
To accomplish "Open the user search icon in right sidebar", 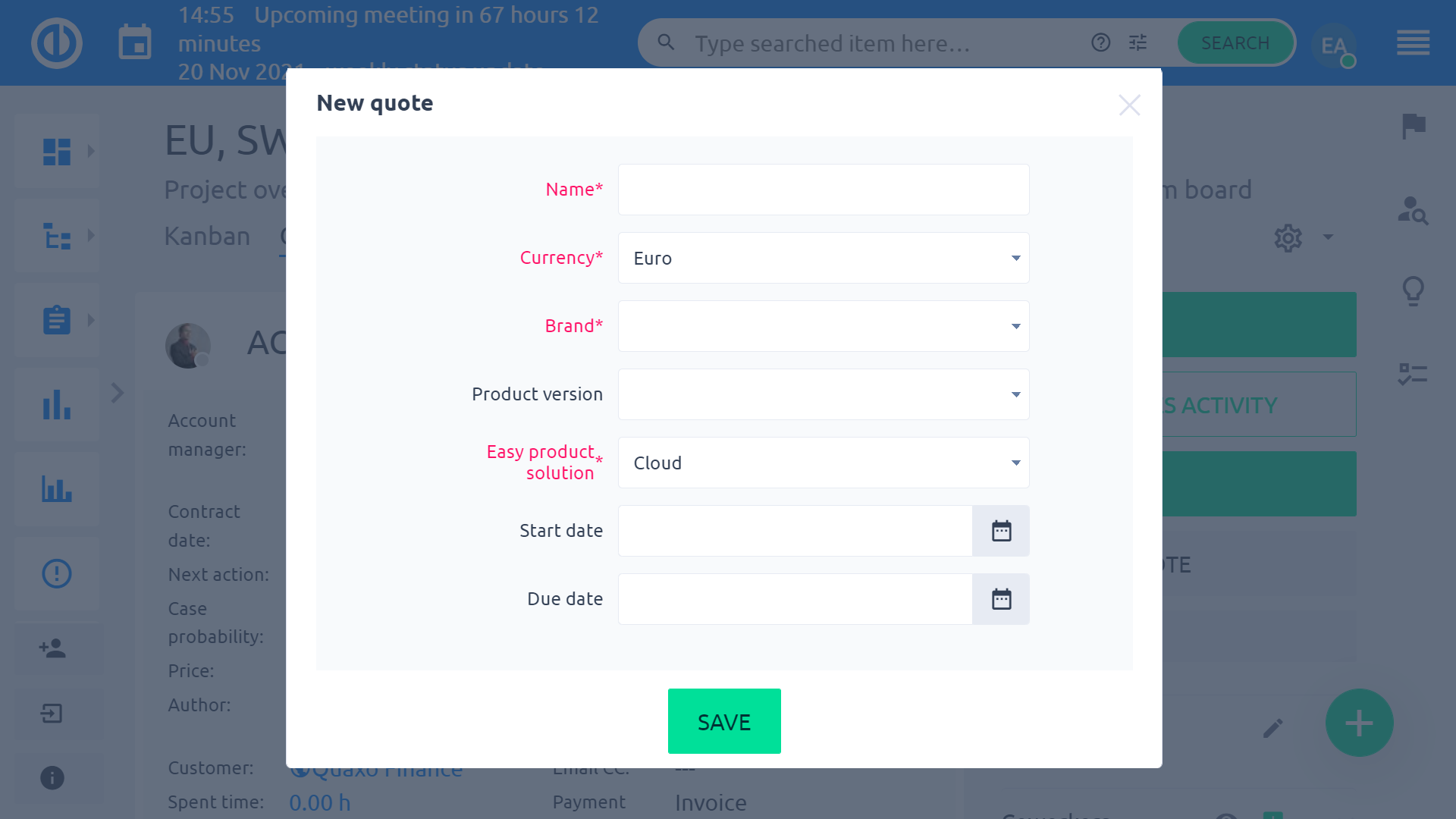I will (x=1414, y=210).
